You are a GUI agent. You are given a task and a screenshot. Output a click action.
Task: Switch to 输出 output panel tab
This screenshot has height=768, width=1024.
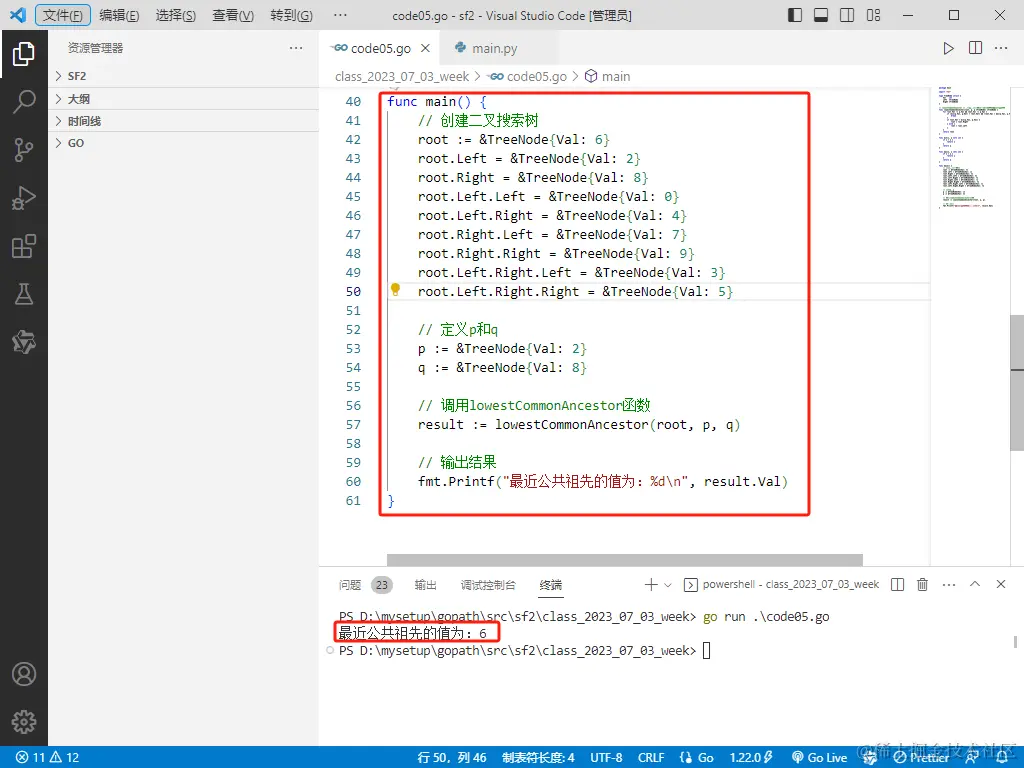(x=425, y=584)
